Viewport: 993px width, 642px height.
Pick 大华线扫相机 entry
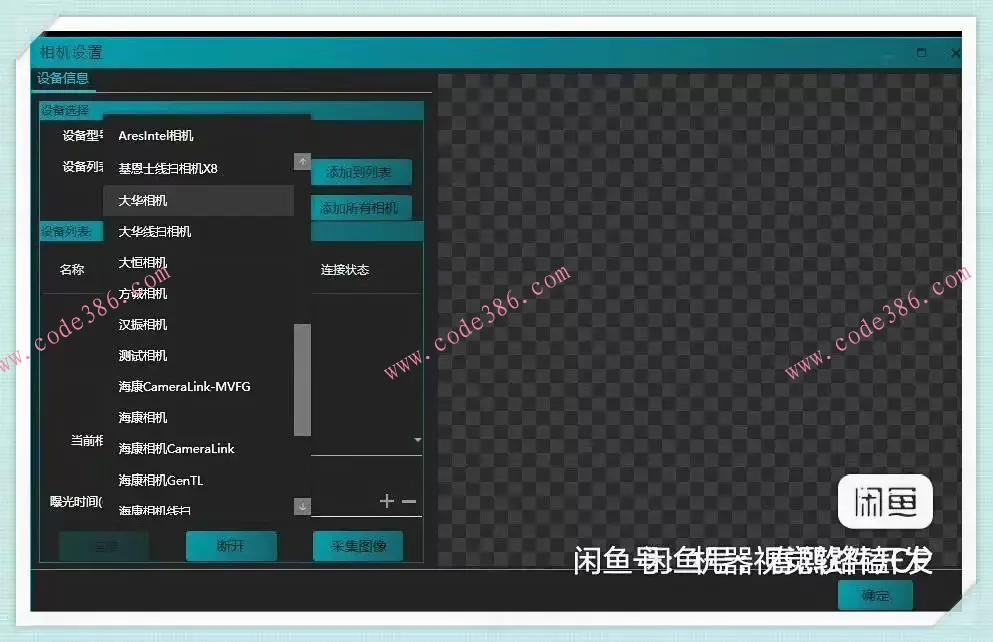198,232
